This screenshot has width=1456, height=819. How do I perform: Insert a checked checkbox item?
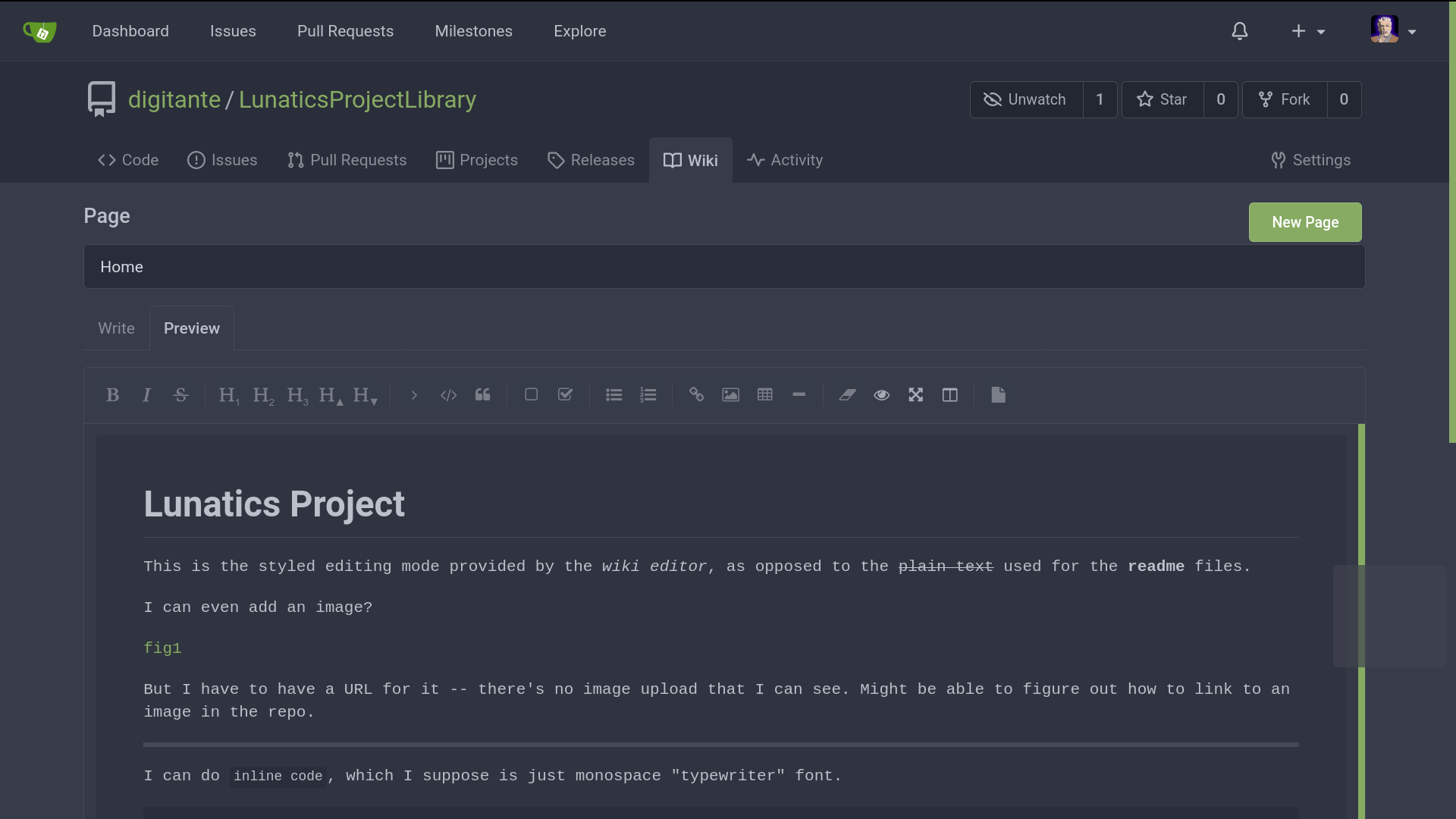click(x=565, y=395)
